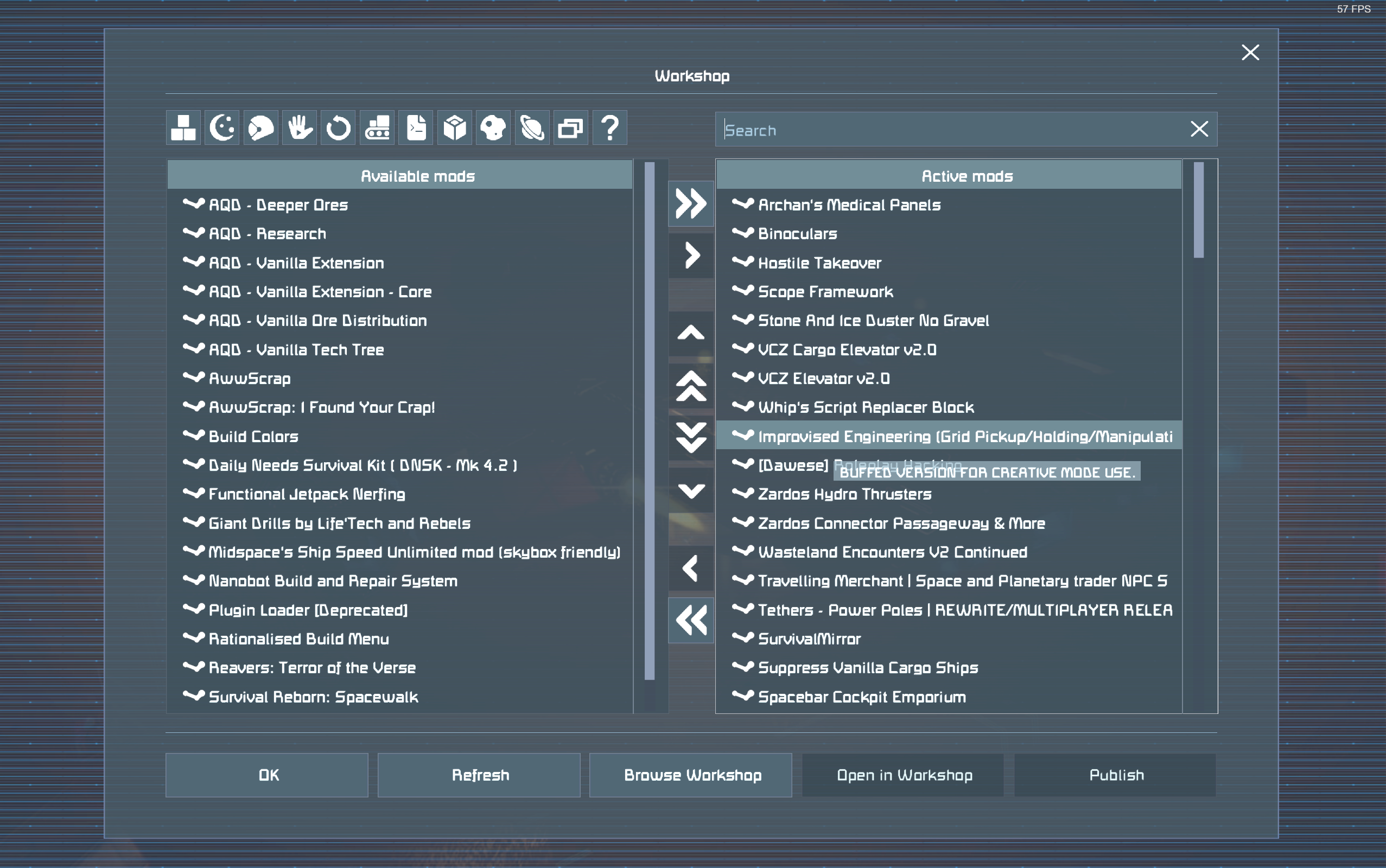Select 'Survival Reborn: Spacewalk' mod

(400, 697)
